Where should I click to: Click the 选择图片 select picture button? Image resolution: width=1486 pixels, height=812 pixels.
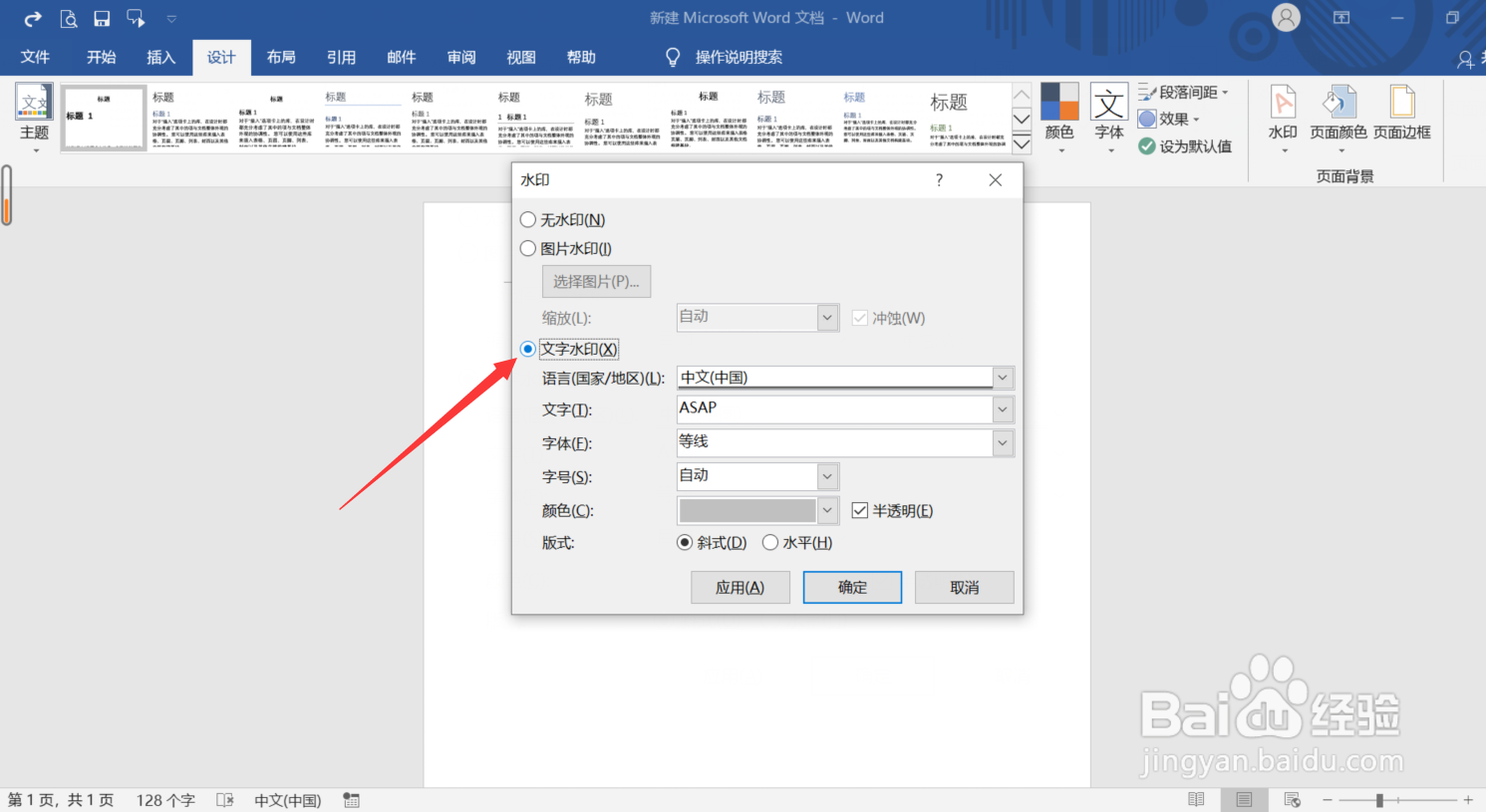coord(596,282)
